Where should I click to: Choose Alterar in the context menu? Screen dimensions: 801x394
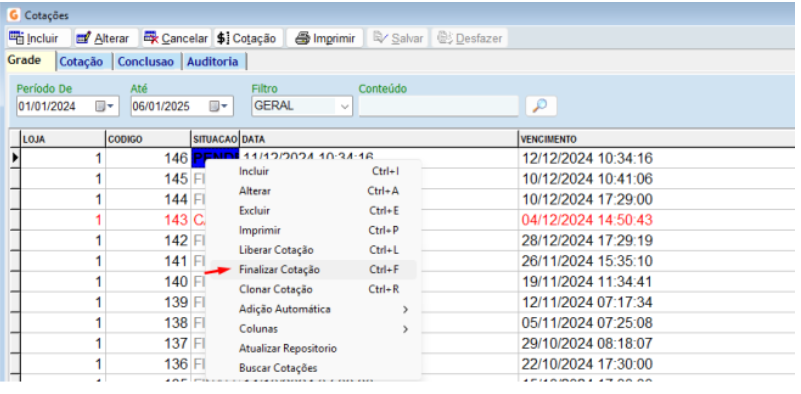click(313, 191)
